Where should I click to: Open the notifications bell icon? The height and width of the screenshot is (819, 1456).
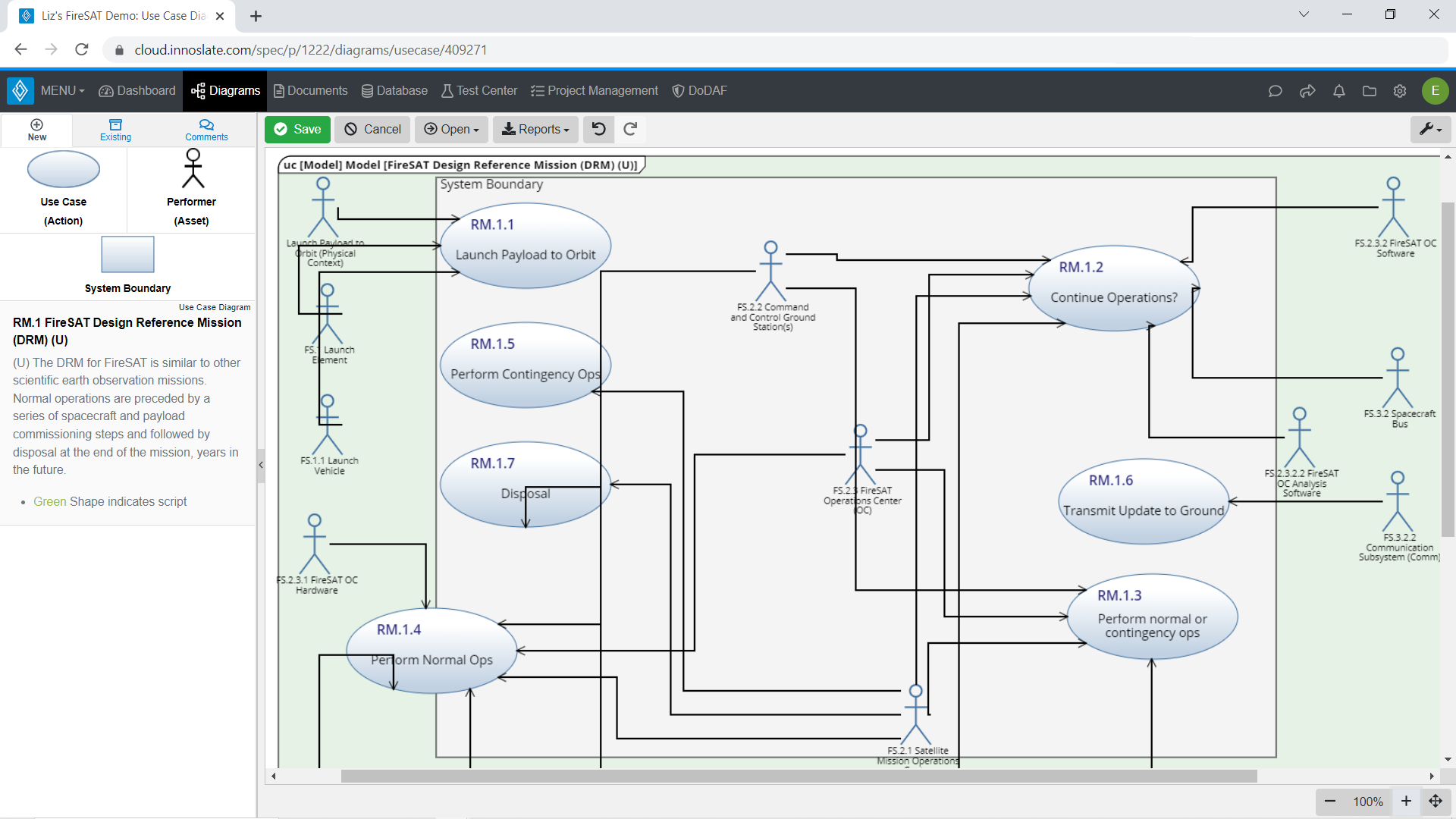[x=1338, y=90]
